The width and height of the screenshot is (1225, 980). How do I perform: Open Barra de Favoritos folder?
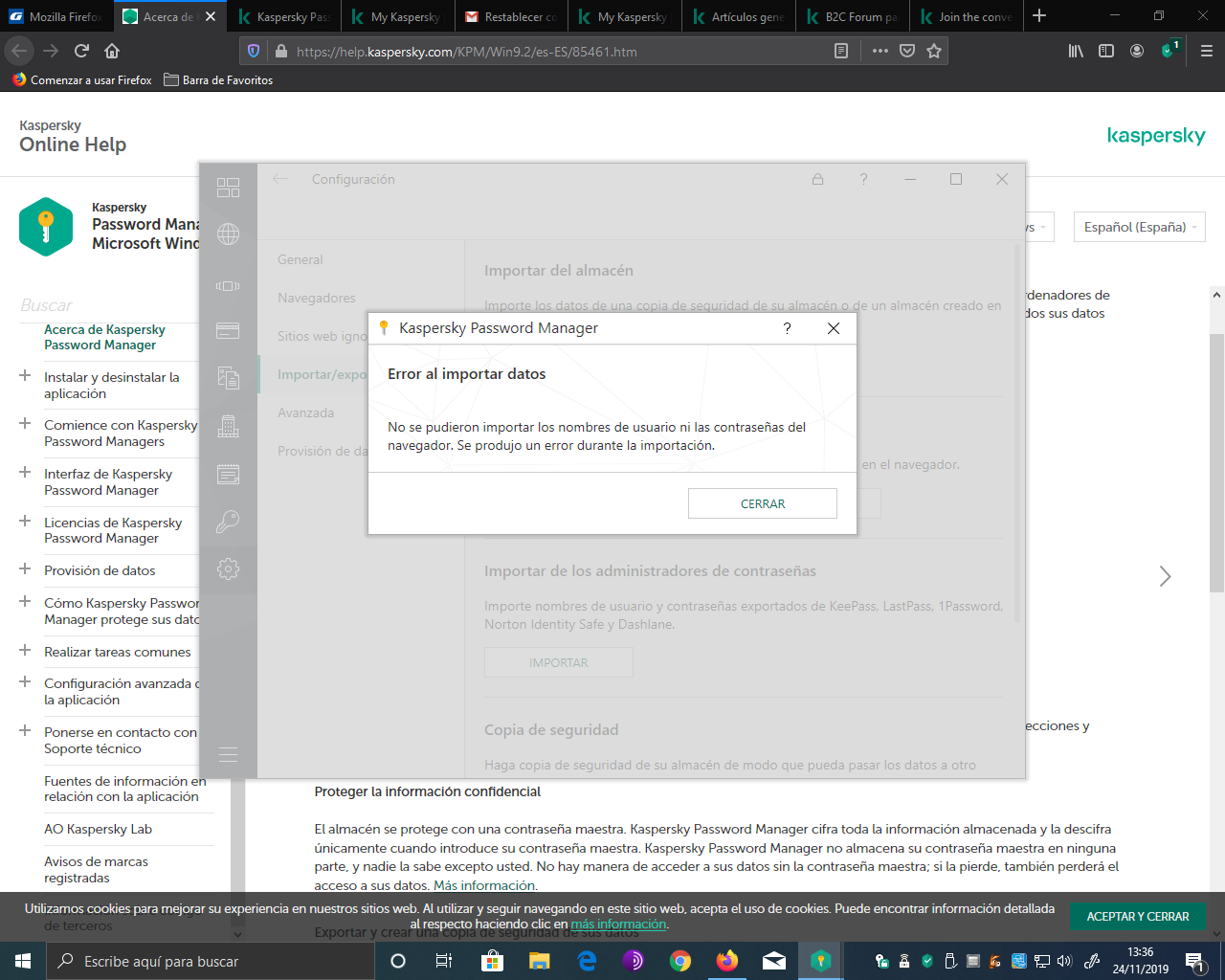pyautogui.click(x=218, y=80)
